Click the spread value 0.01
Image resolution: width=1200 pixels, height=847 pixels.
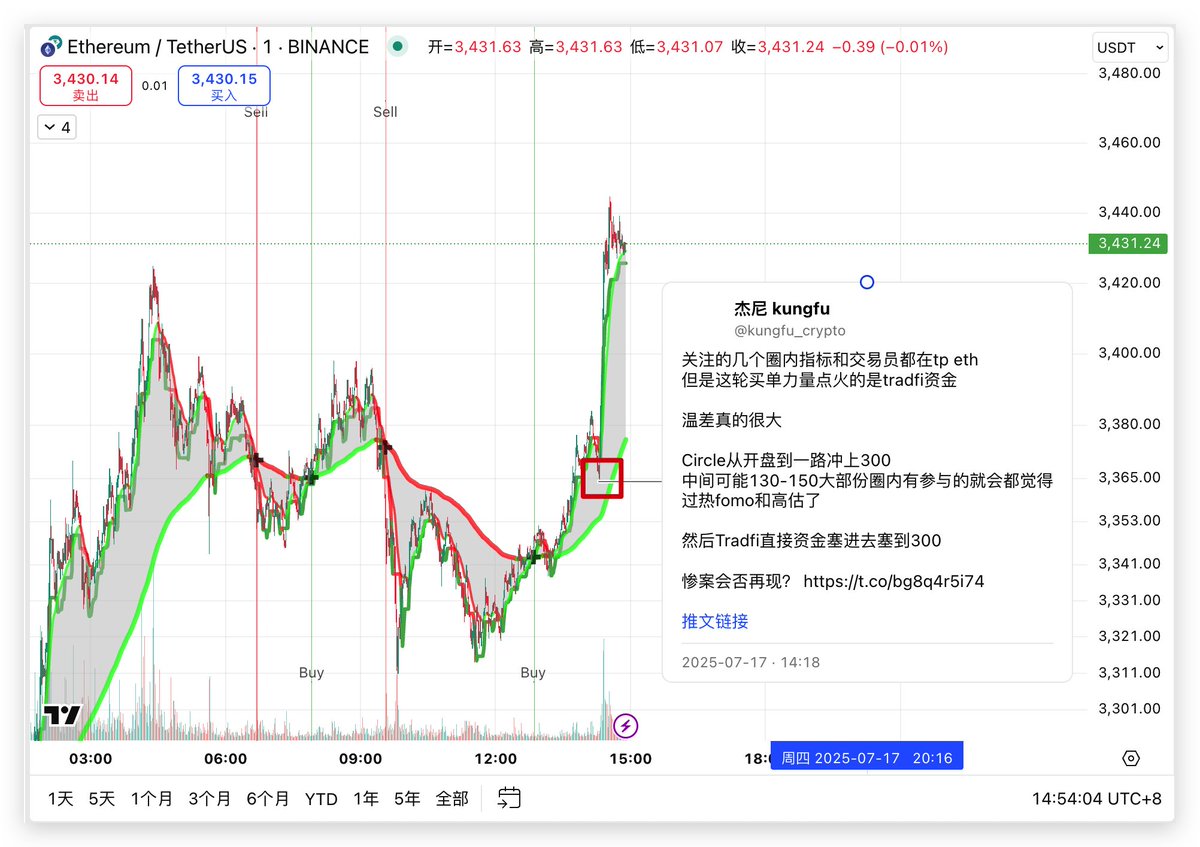pyautogui.click(x=155, y=86)
